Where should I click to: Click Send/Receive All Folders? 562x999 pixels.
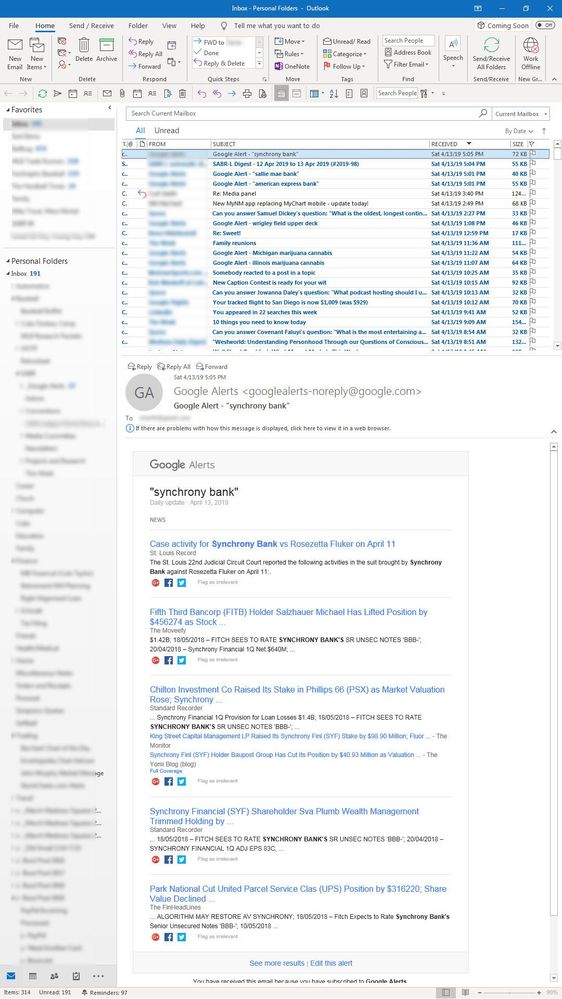pos(491,54)
